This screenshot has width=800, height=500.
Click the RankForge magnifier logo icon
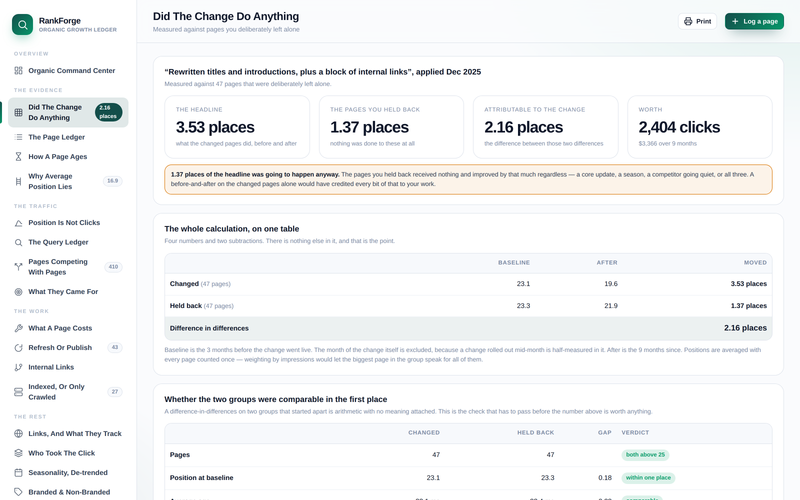click(x=22, y=24)
